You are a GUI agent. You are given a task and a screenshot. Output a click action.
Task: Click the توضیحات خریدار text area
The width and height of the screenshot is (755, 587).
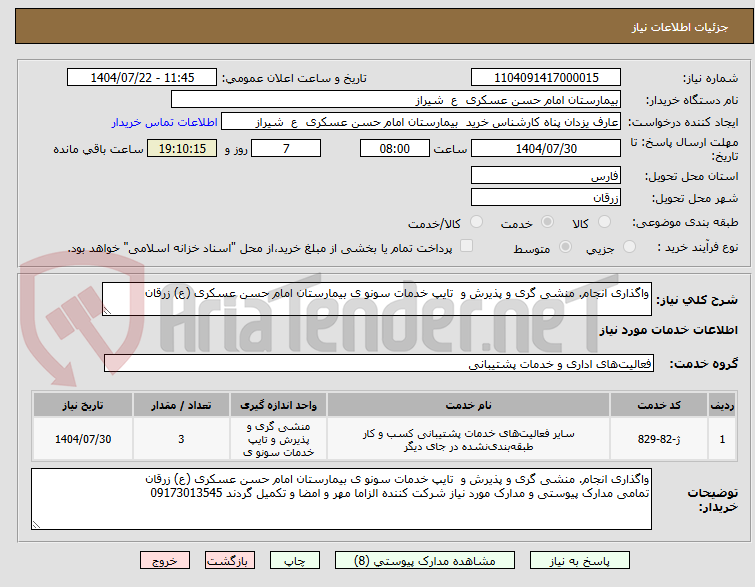(341, 499)
